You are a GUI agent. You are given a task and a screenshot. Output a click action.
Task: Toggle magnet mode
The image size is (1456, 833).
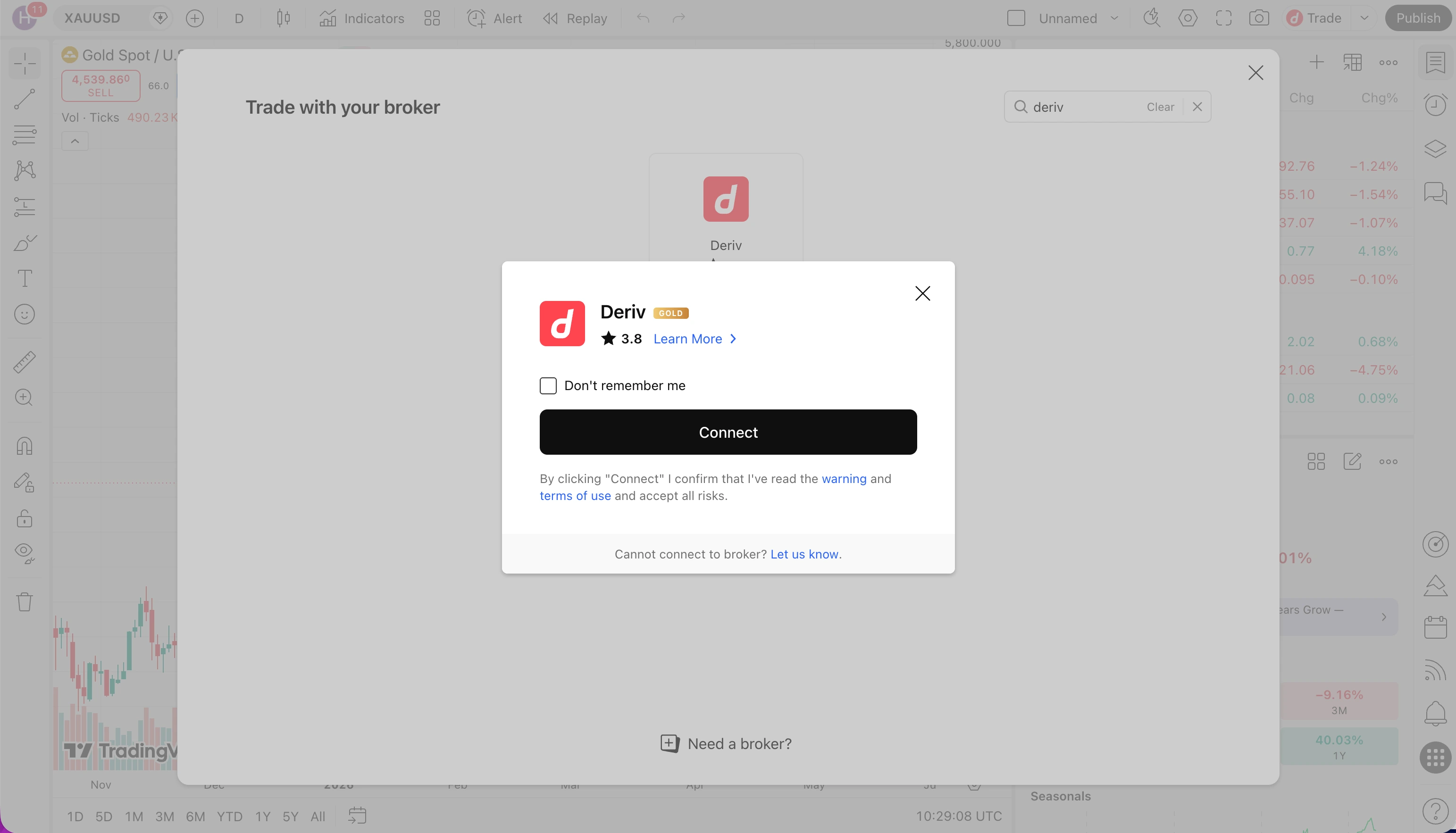(25, 446)
